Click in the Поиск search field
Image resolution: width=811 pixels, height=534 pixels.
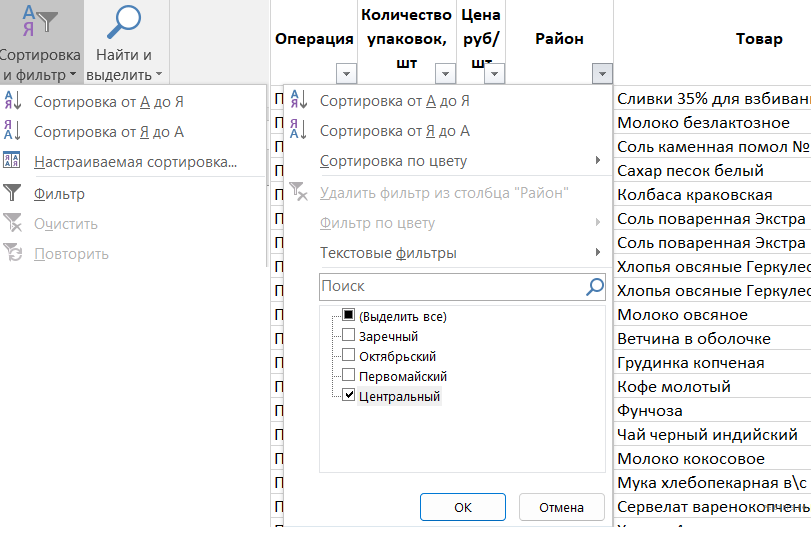pyautogui.click(x=450, y=287)
